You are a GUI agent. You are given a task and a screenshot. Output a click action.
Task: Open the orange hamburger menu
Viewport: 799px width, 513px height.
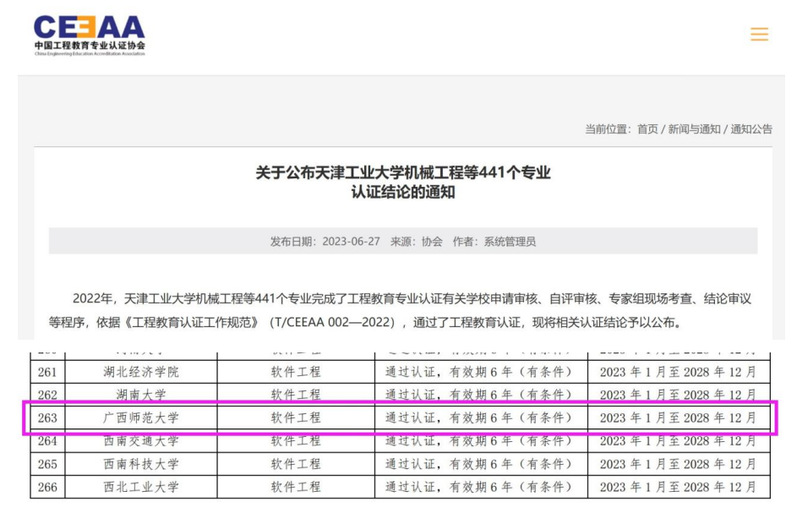click(759, 34)
